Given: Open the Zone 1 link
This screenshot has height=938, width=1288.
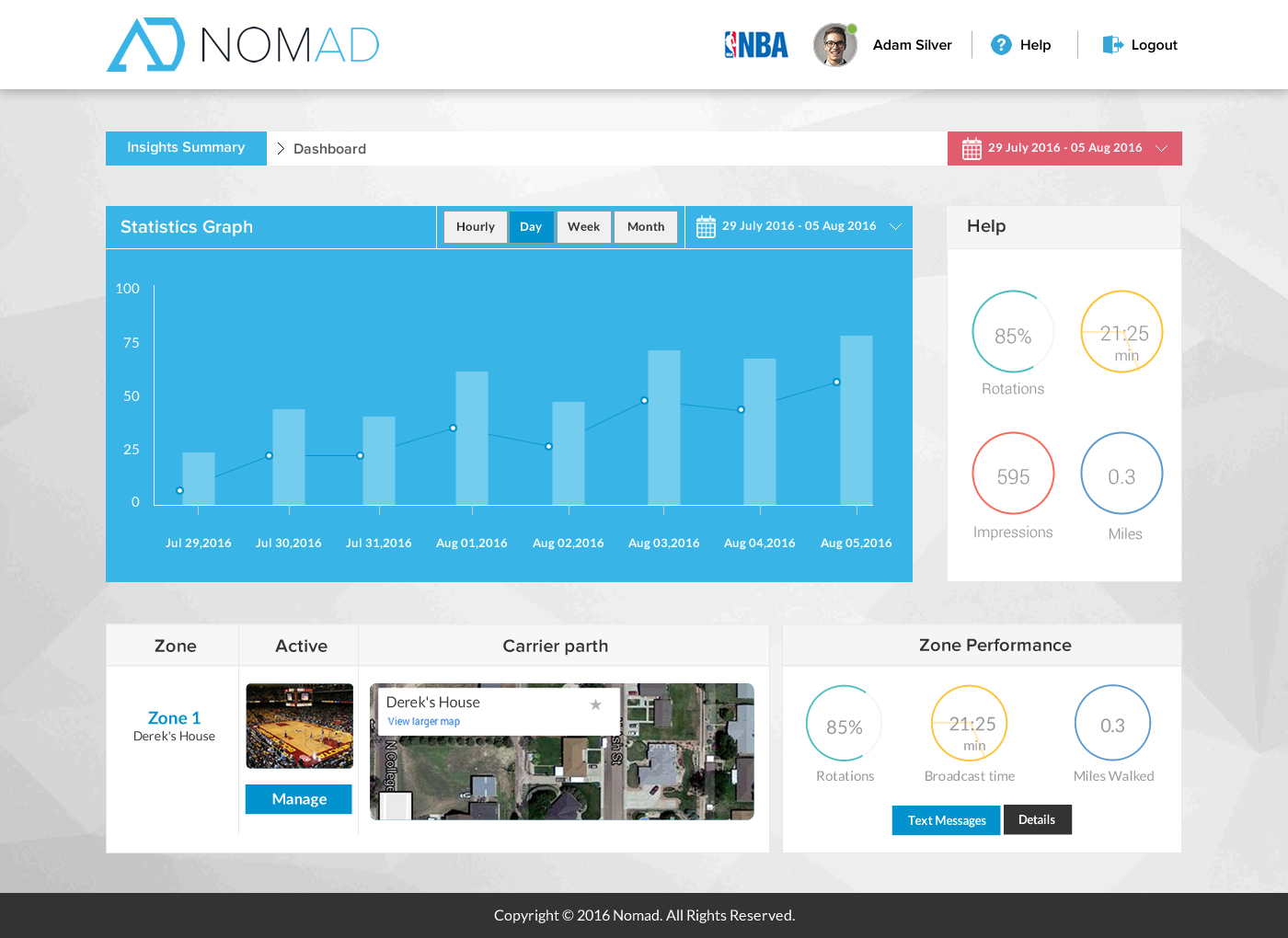Looking at the screenshot, I should (x=174, y=718).
